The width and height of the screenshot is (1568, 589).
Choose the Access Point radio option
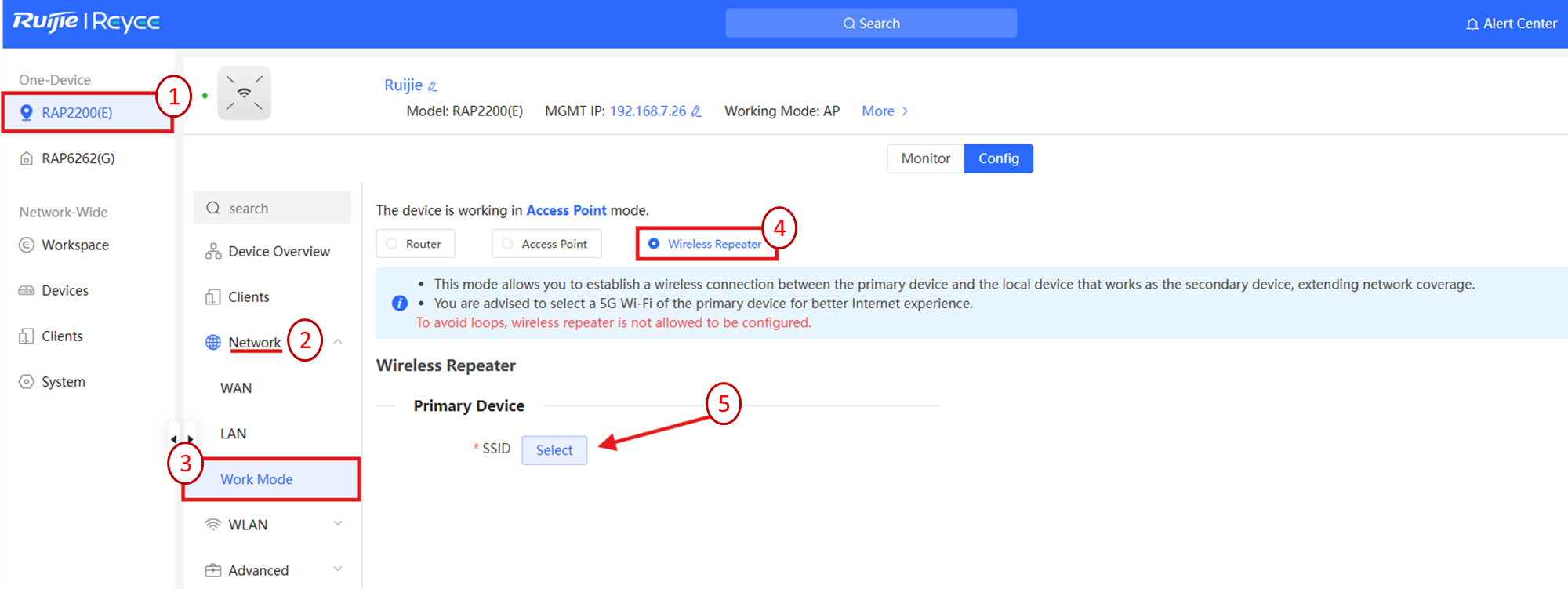click(x=507, y=244)
